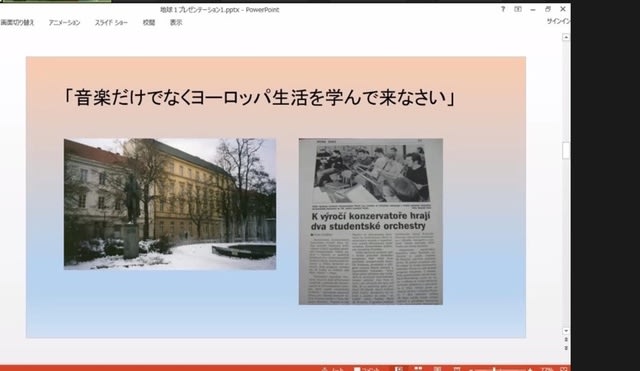The image size is (640, 371).
Task: Click the zoom percentage value in the status bar
Action: pos(547,369)
